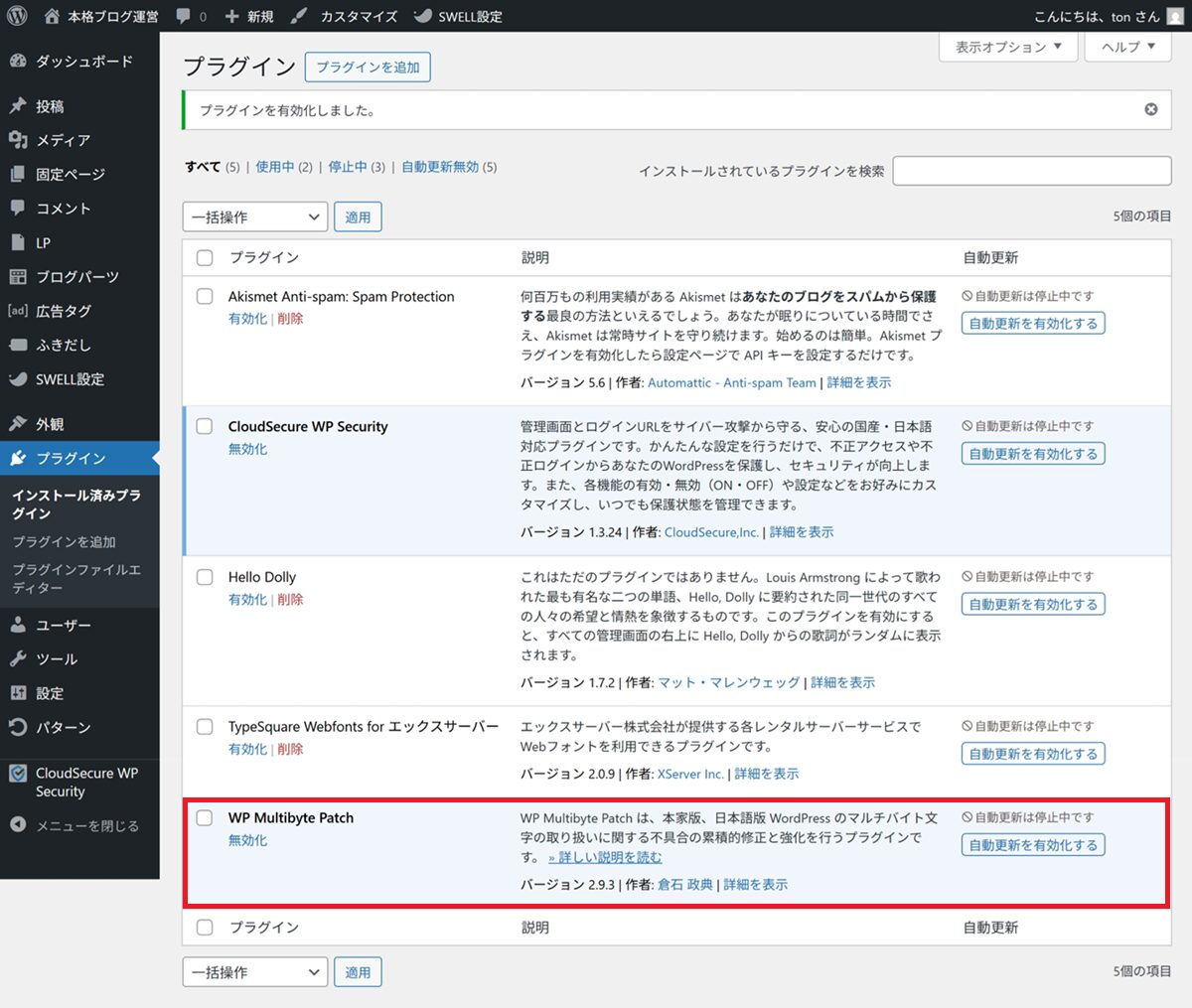Expand the screen options panel

click(1007, 47)
